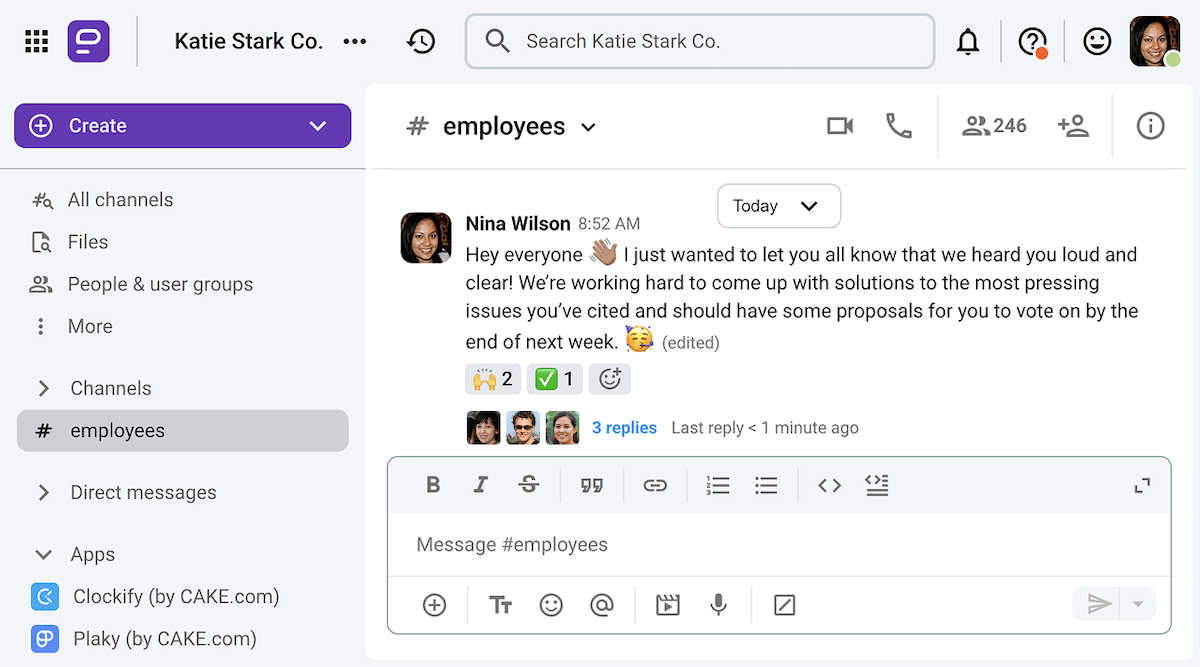Mention someone using the @ icon
The height and width of the screenshot is (667, 1200).
tap(601, 604)
